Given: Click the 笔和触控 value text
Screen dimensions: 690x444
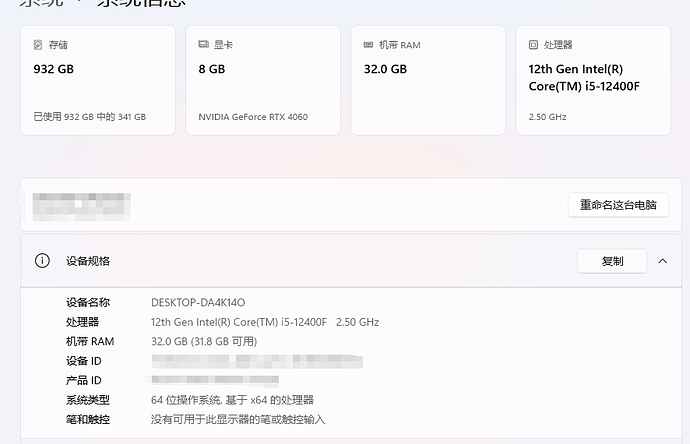Looking at the screenshot, I should (x=238, y=419).
